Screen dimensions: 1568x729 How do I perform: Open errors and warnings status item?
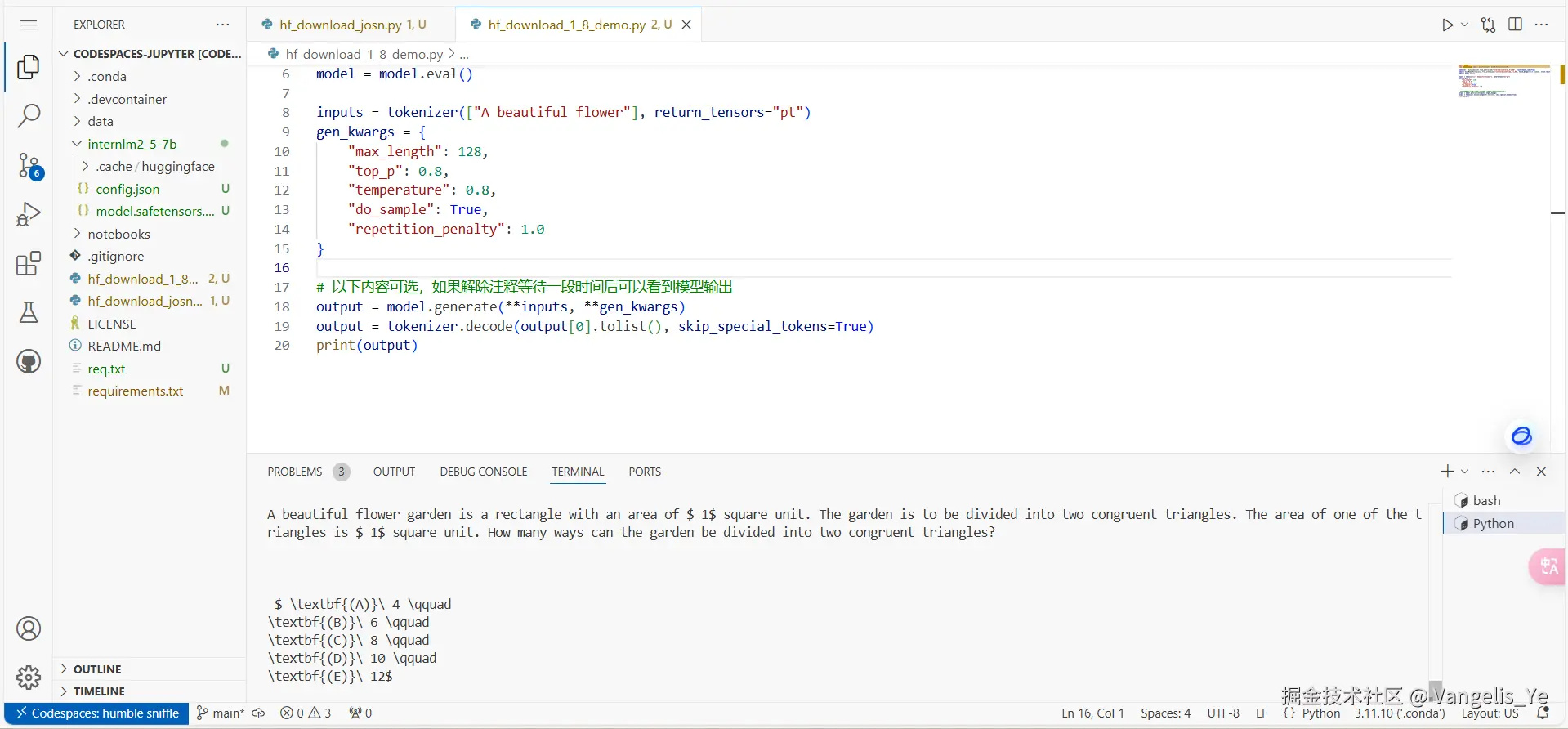[306, 713]
